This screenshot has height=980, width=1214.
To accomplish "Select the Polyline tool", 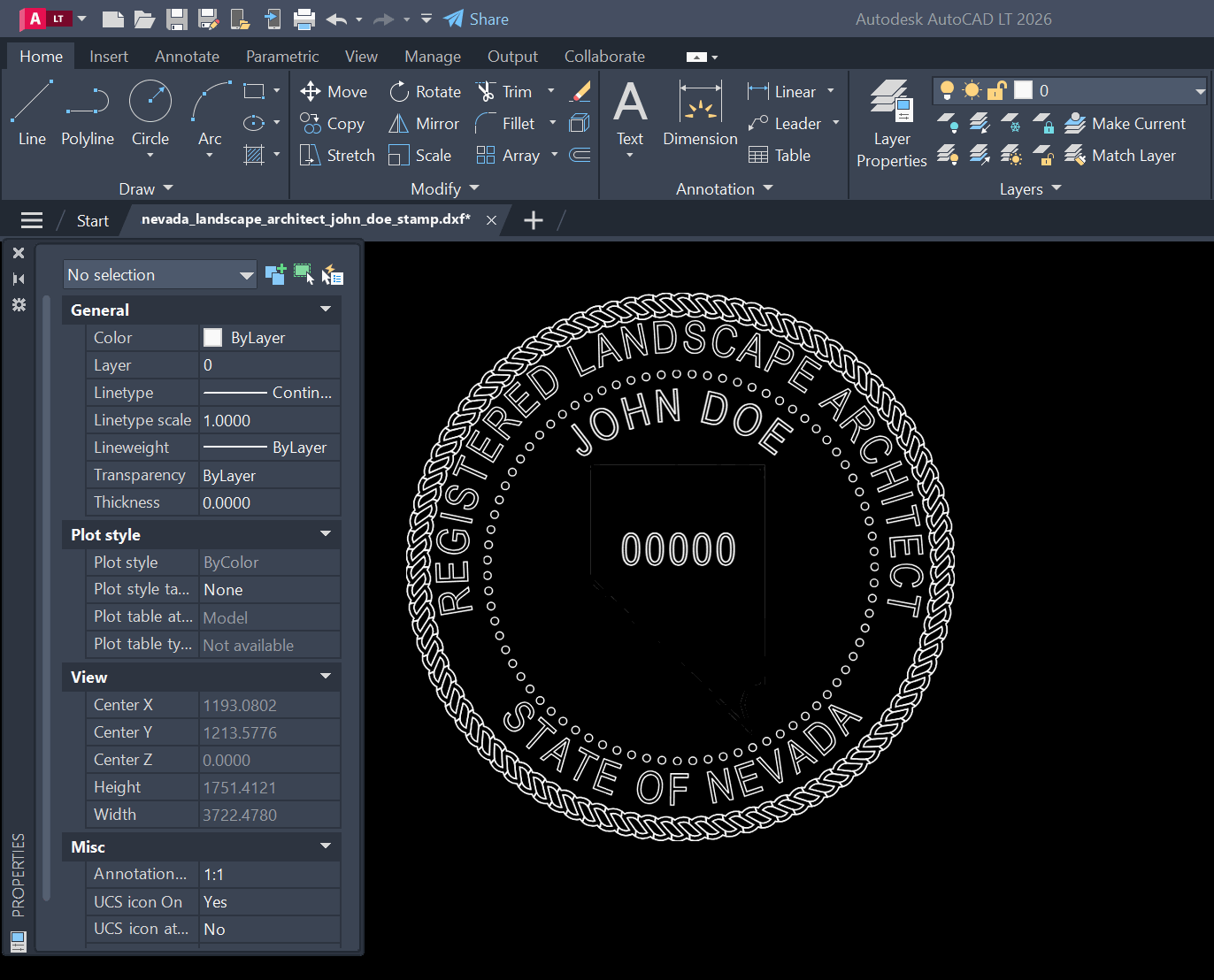I will tap(88, 113).
